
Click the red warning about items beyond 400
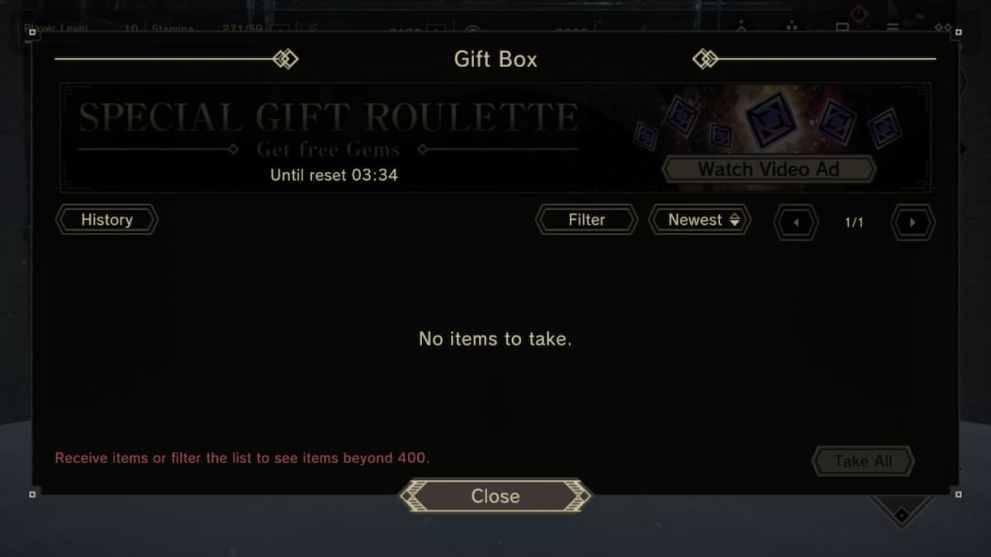(x=242, y=458)
